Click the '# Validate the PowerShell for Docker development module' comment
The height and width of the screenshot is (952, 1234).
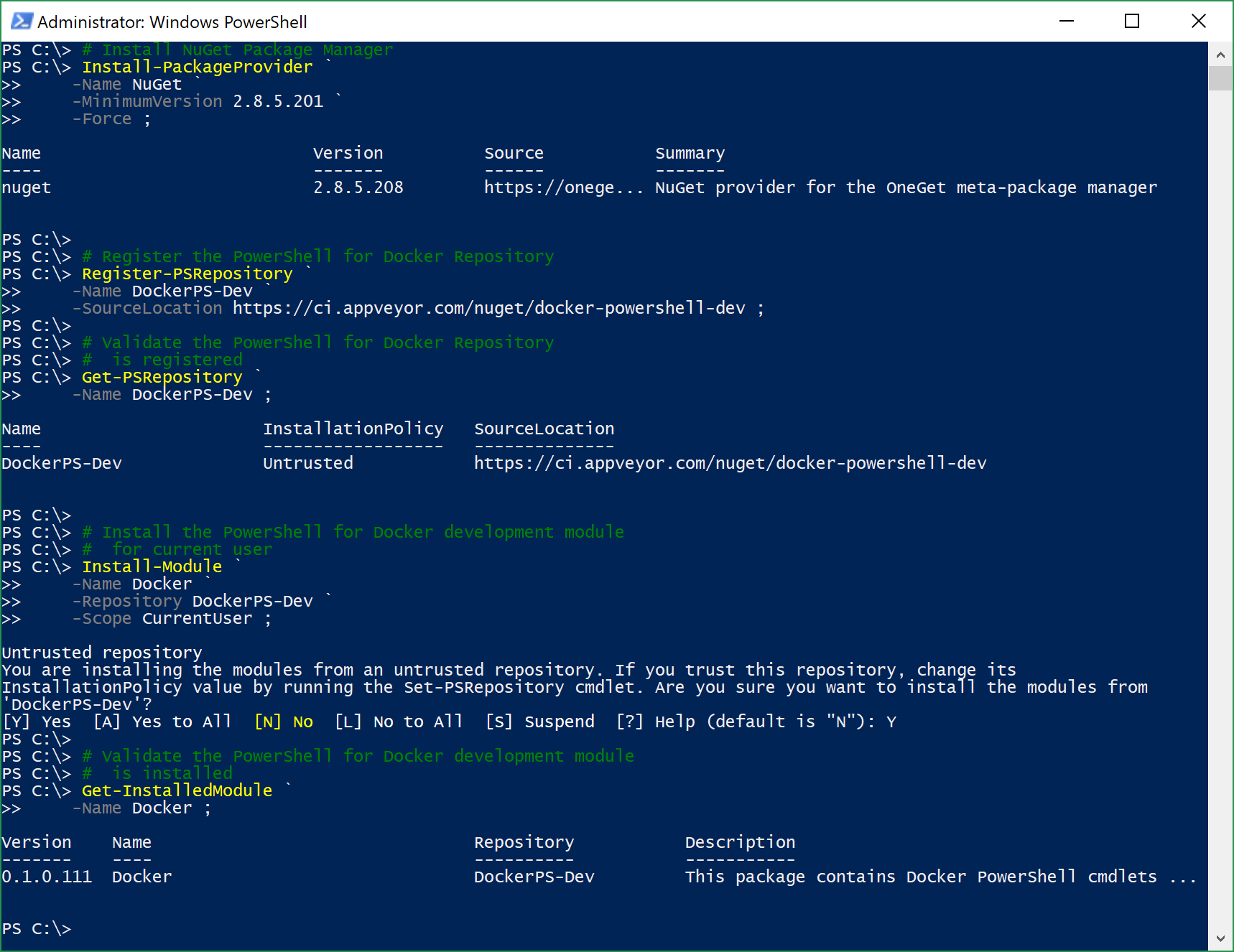358,756
